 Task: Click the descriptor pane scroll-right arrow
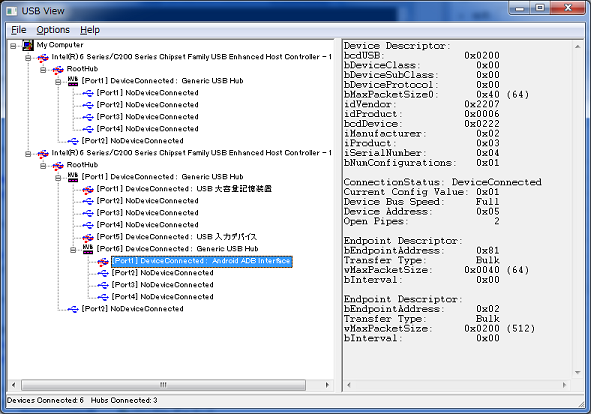click(564, 385)
